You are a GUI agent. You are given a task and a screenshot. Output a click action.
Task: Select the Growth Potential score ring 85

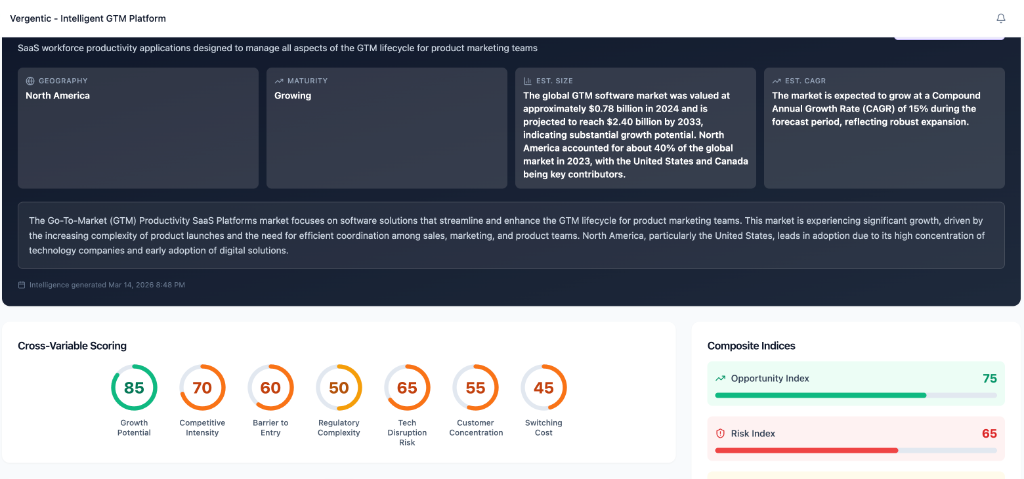pos(134,388)
